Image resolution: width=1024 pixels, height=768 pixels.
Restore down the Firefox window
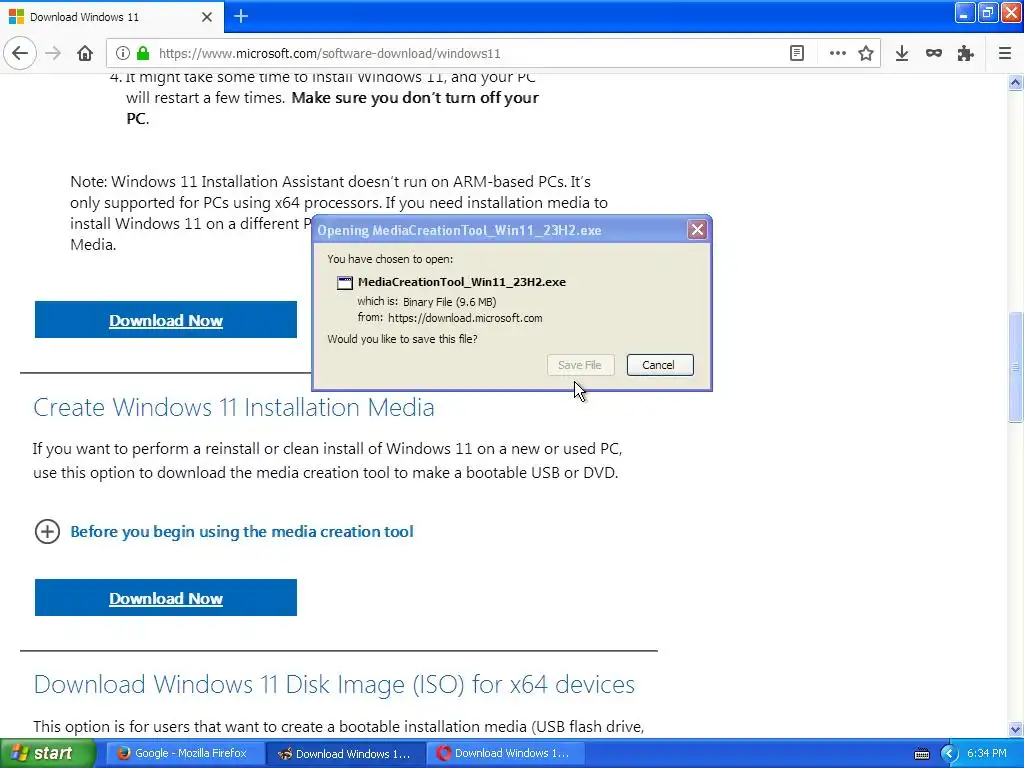coord(988,13)
